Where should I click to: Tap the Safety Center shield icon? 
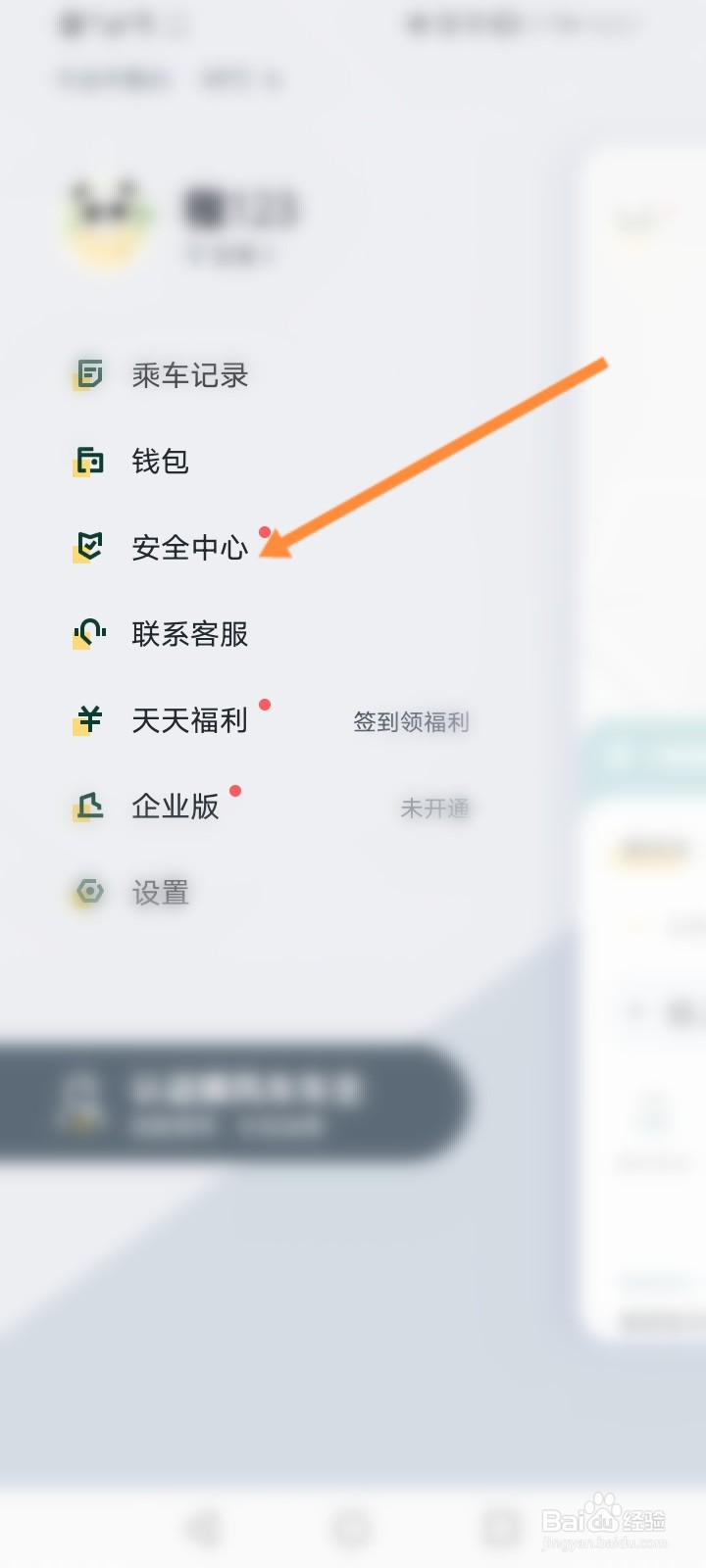pyautogui.click(x=88, y=547)
